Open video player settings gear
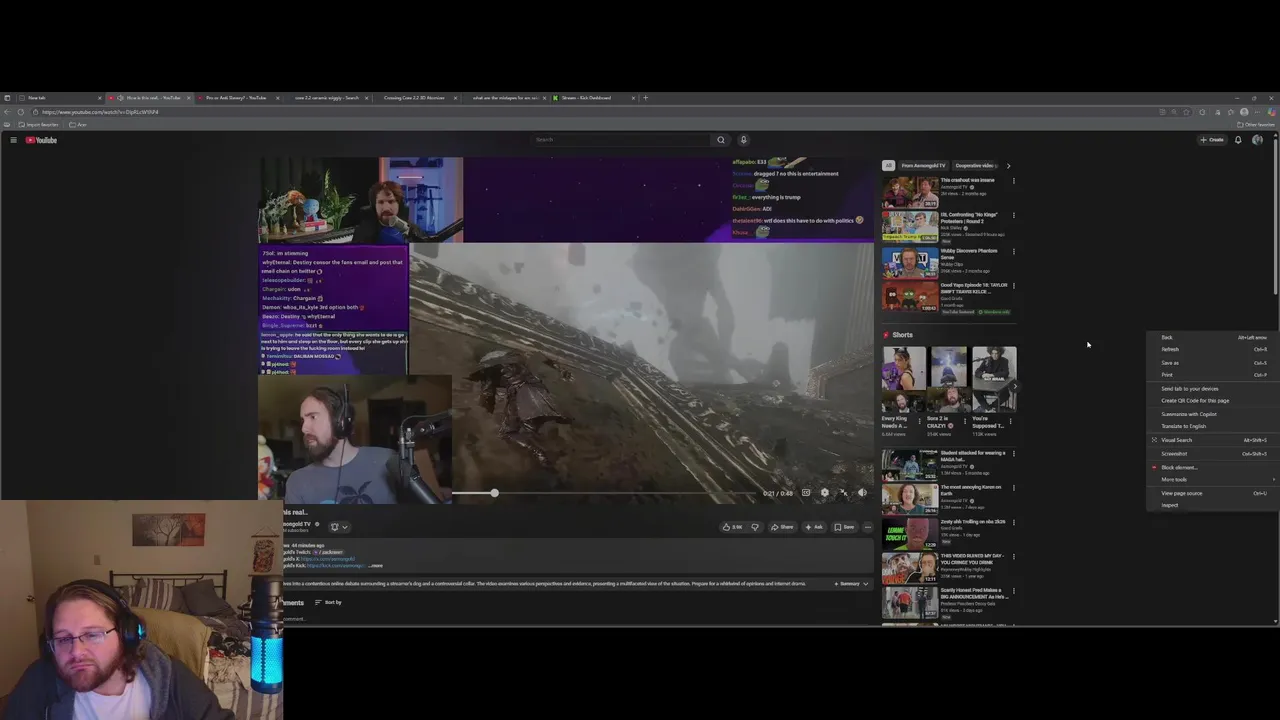This screenshot has width=1280, height=720. pos(824,493)
